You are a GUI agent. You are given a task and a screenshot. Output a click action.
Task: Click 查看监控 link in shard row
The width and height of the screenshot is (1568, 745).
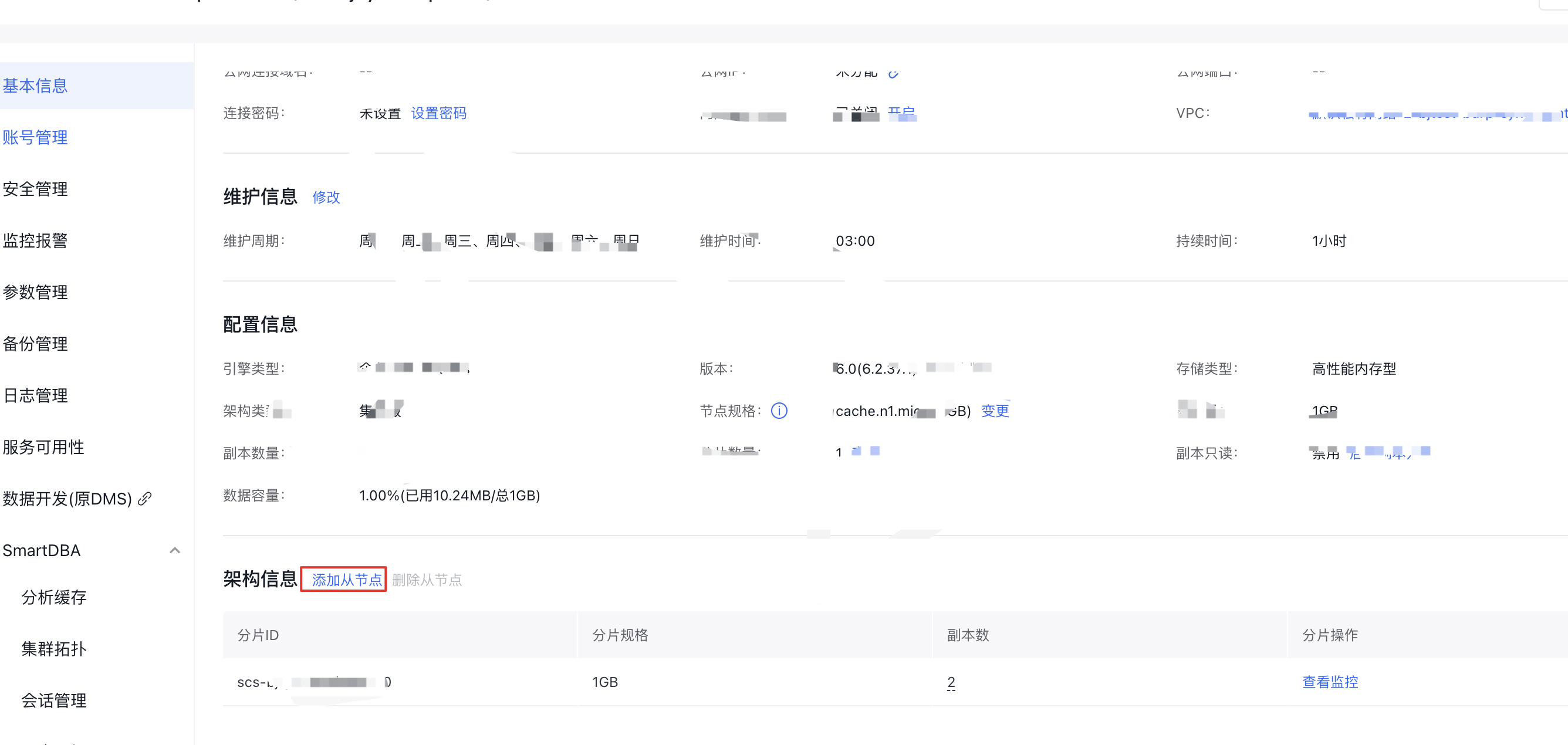coord(1330,682)
